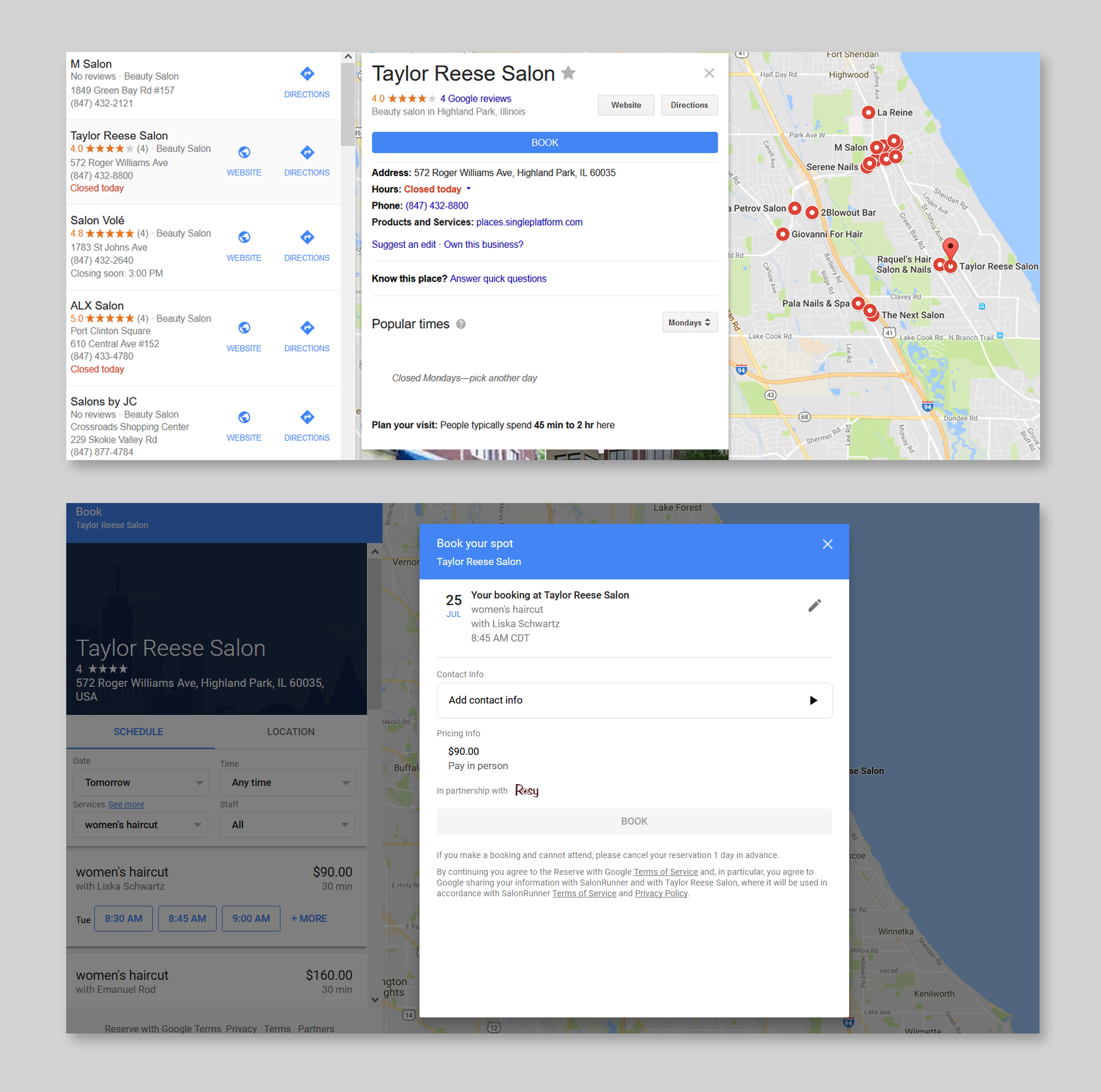Image resolution: width=1101 pixels, height=1092 pixels.
Task: Click Giovanni For Hair map pin
Action: [x=783, y=234]
